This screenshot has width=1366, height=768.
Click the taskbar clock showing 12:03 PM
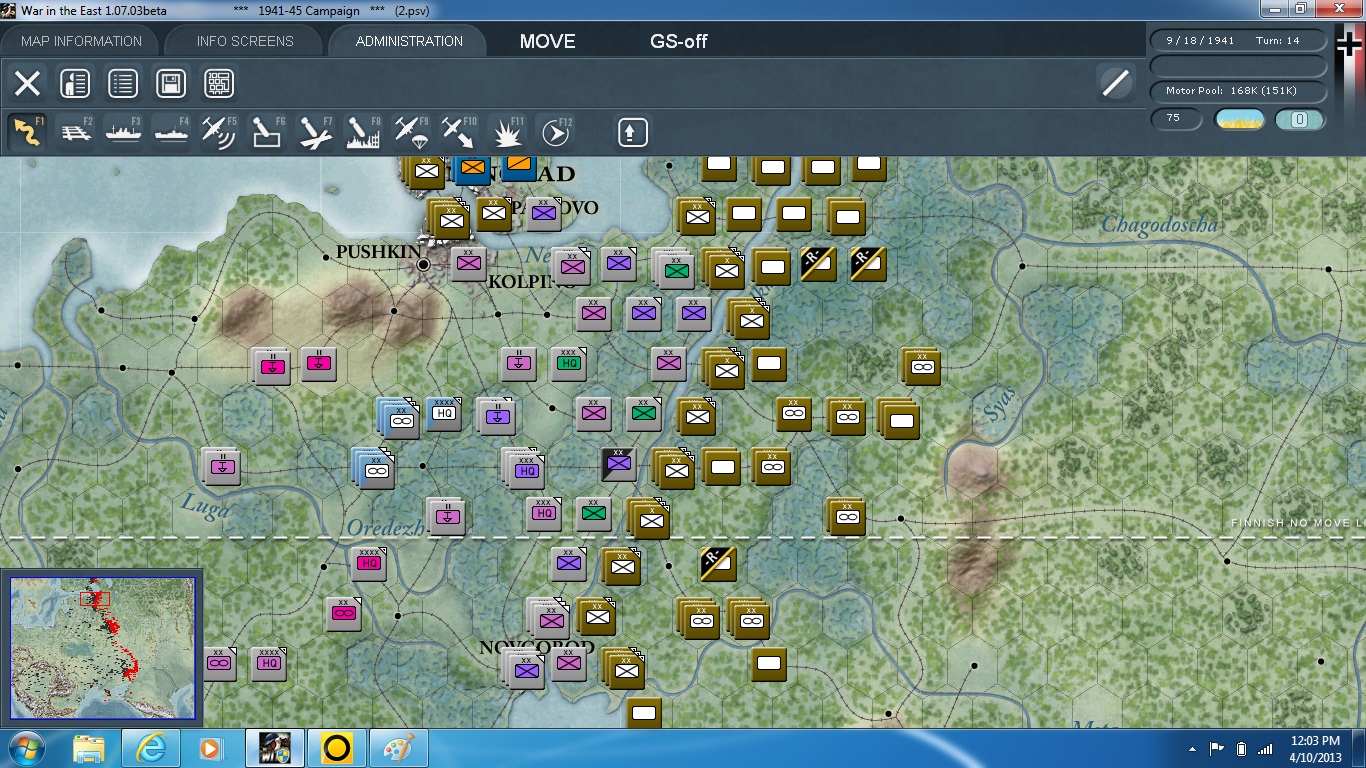(x=1316, y=748)
